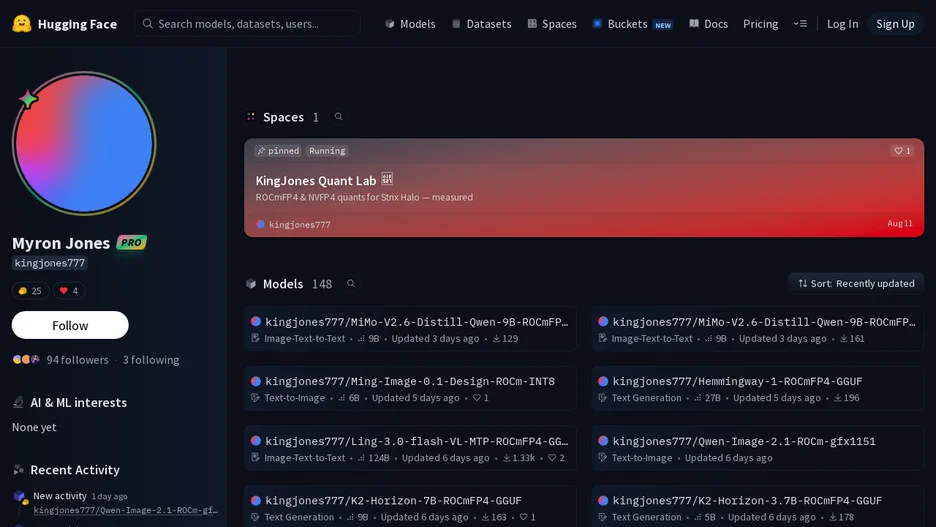Open the Docs menu item
The height and width of the screenshot is (527, 936).
pos(709,24)
